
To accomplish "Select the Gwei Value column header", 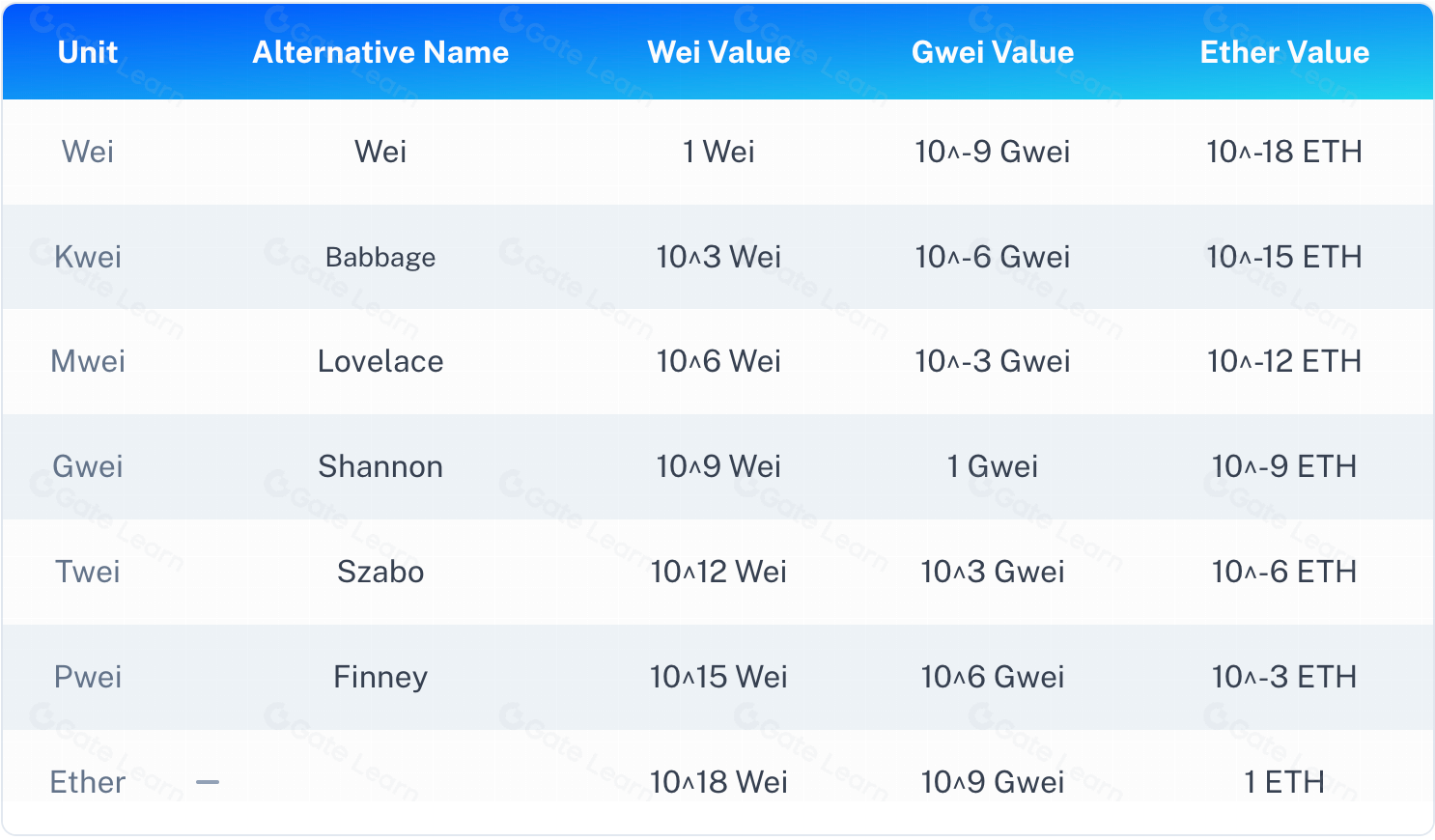I will tap(993, 52).
